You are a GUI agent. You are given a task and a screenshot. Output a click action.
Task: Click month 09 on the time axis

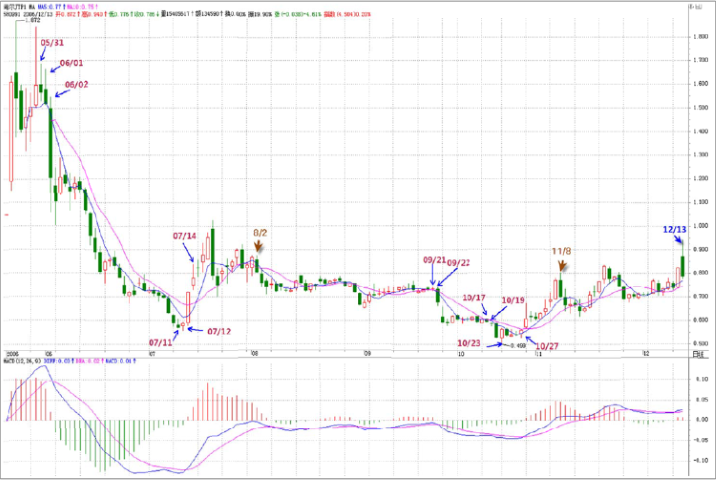coord(367,354)
